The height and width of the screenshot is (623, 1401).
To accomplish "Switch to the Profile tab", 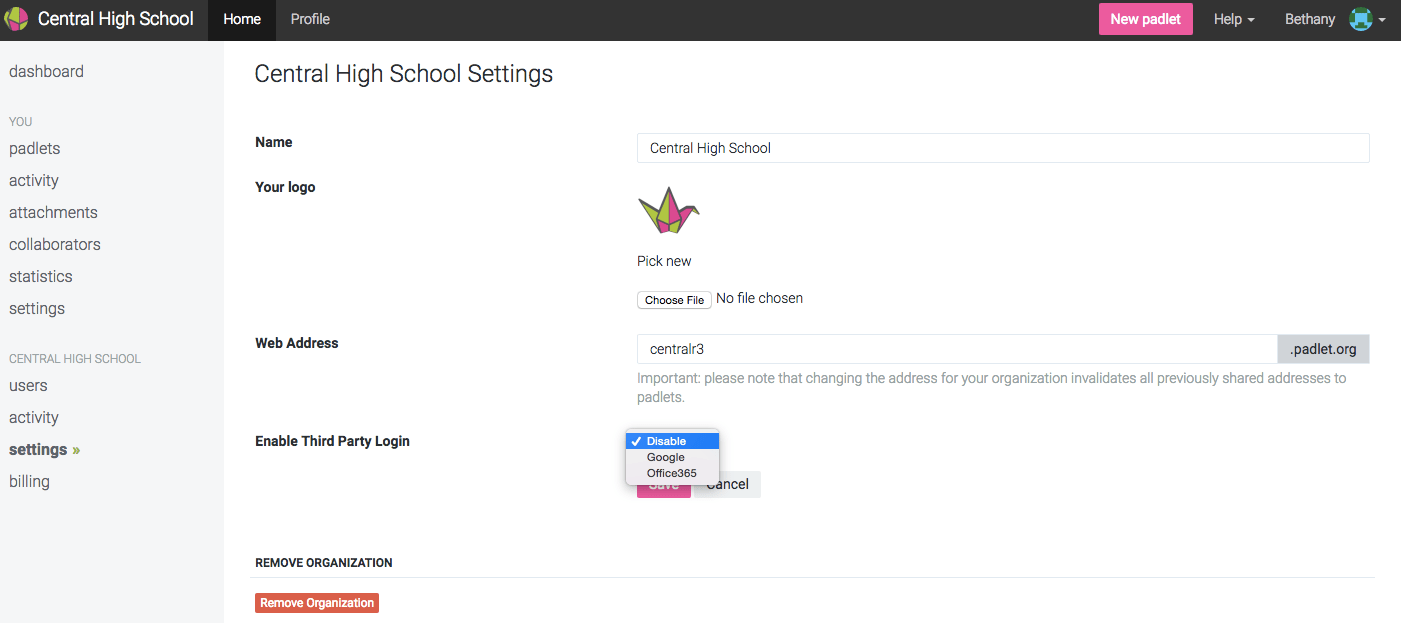I will [x=309, y=19].
